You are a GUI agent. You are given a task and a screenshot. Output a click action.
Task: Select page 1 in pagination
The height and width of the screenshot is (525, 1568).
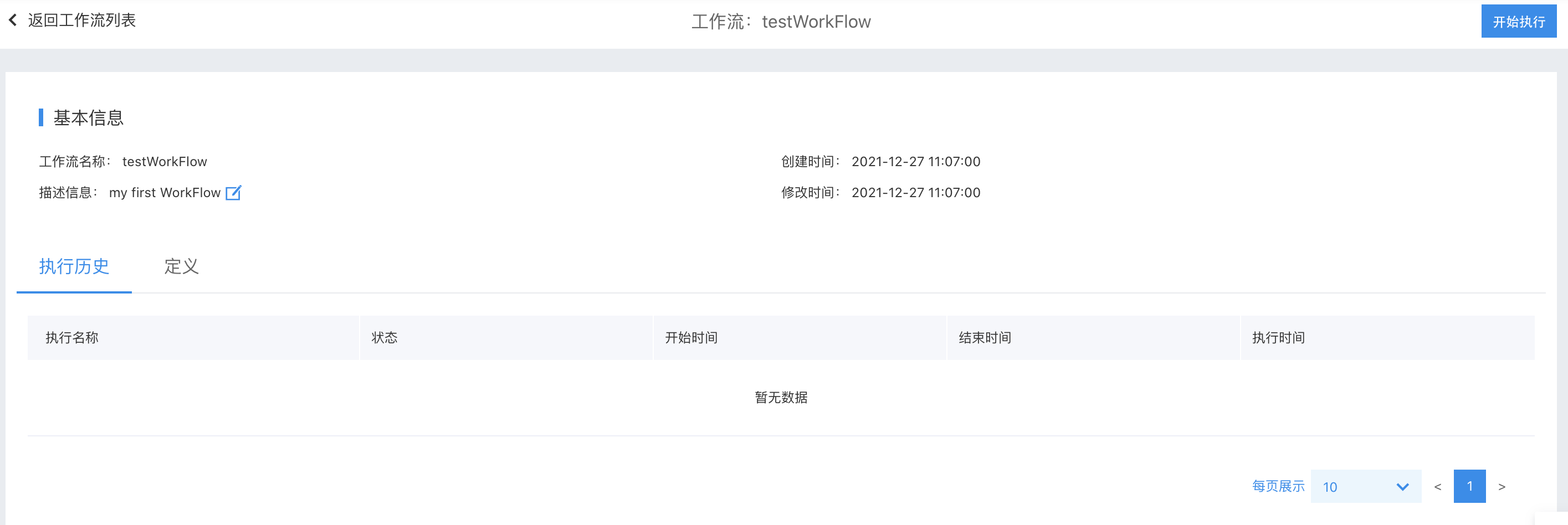[1469, 487]
